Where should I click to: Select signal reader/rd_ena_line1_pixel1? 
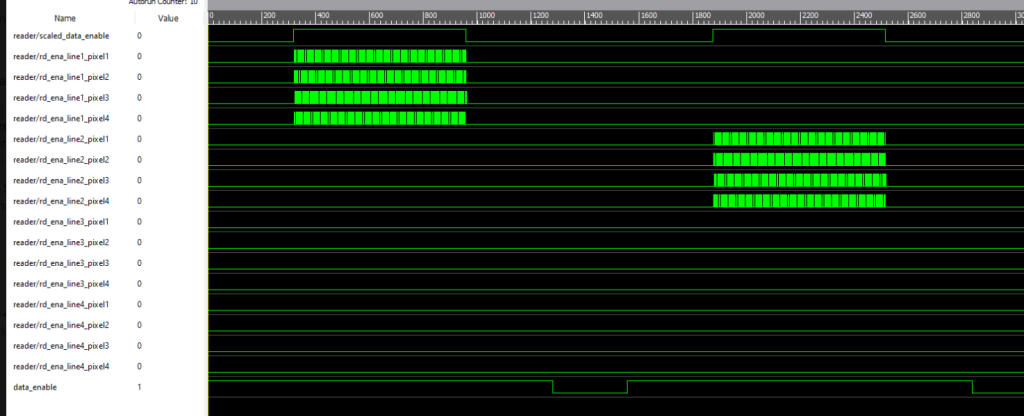(61, 56)
